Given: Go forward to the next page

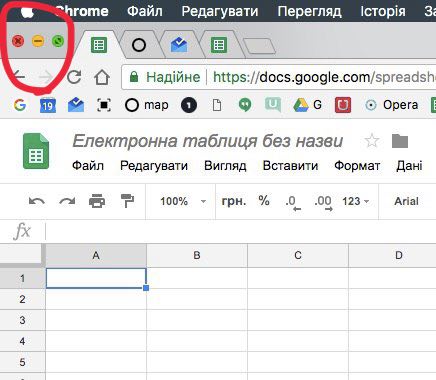Looking at the screenshot, I should click(46, 77).
